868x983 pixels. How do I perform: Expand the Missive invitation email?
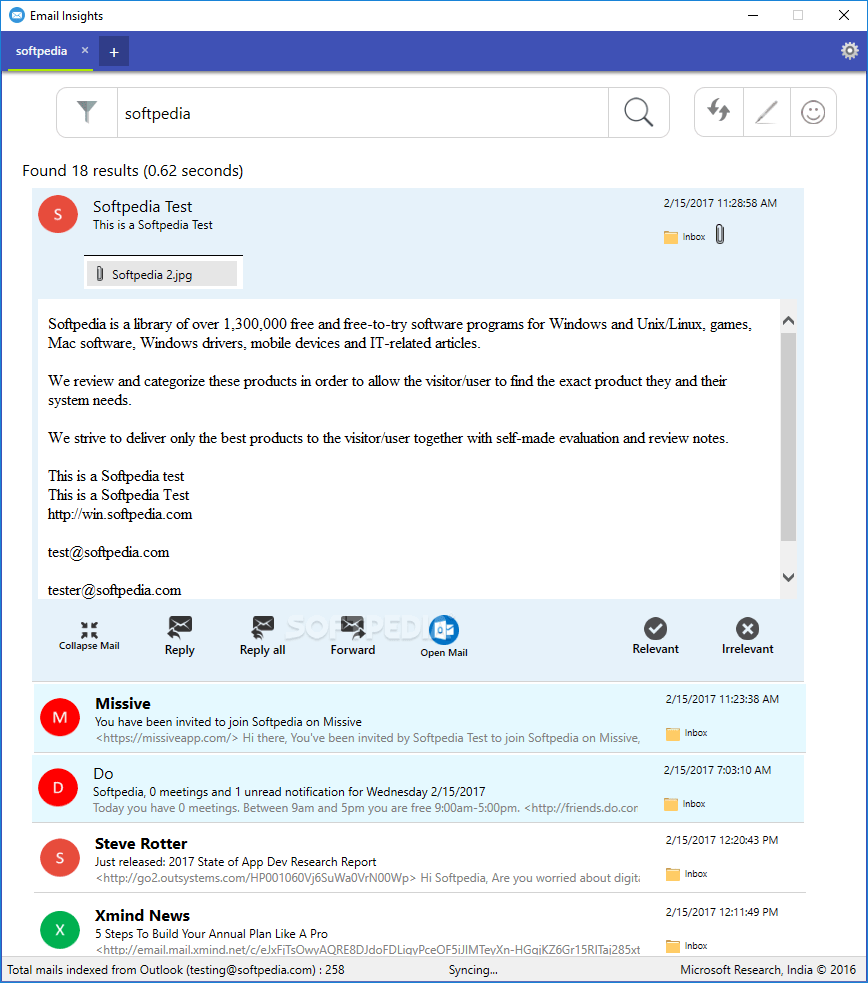(400, 716)
